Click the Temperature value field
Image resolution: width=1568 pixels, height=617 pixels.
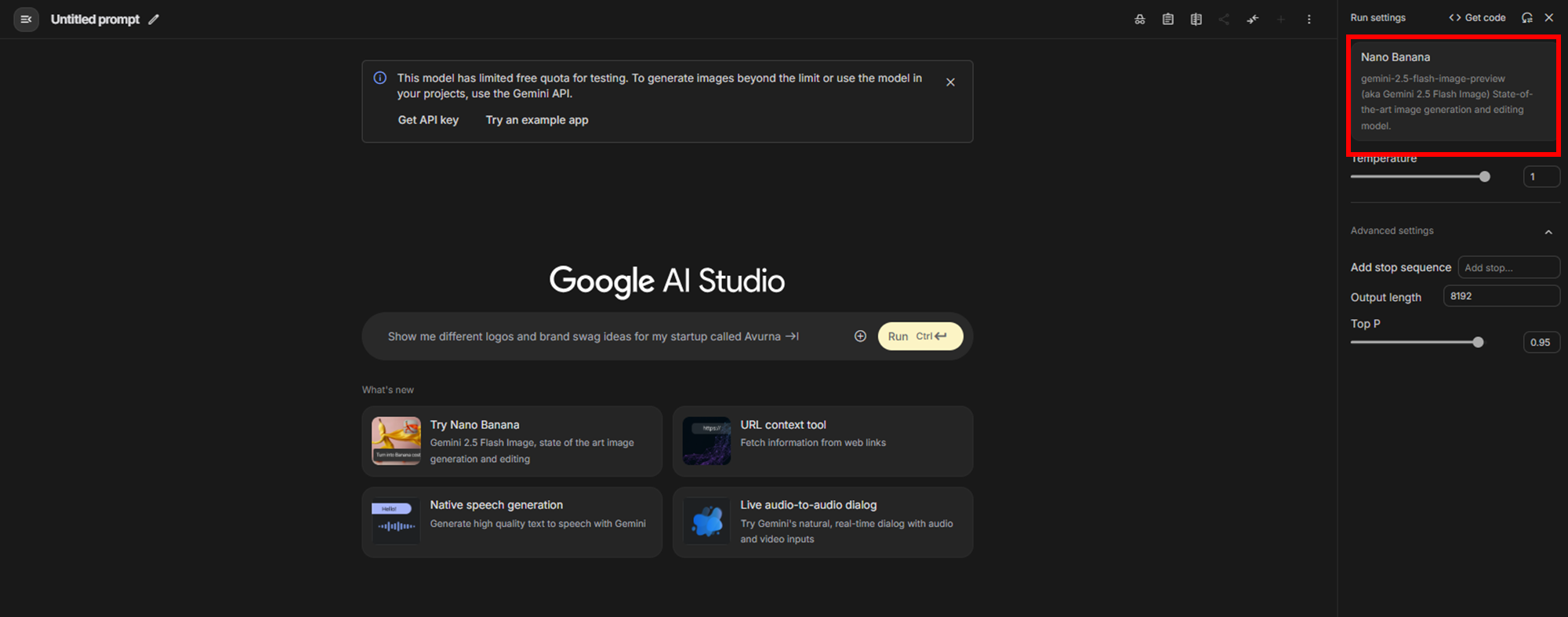pos(1541,176)
